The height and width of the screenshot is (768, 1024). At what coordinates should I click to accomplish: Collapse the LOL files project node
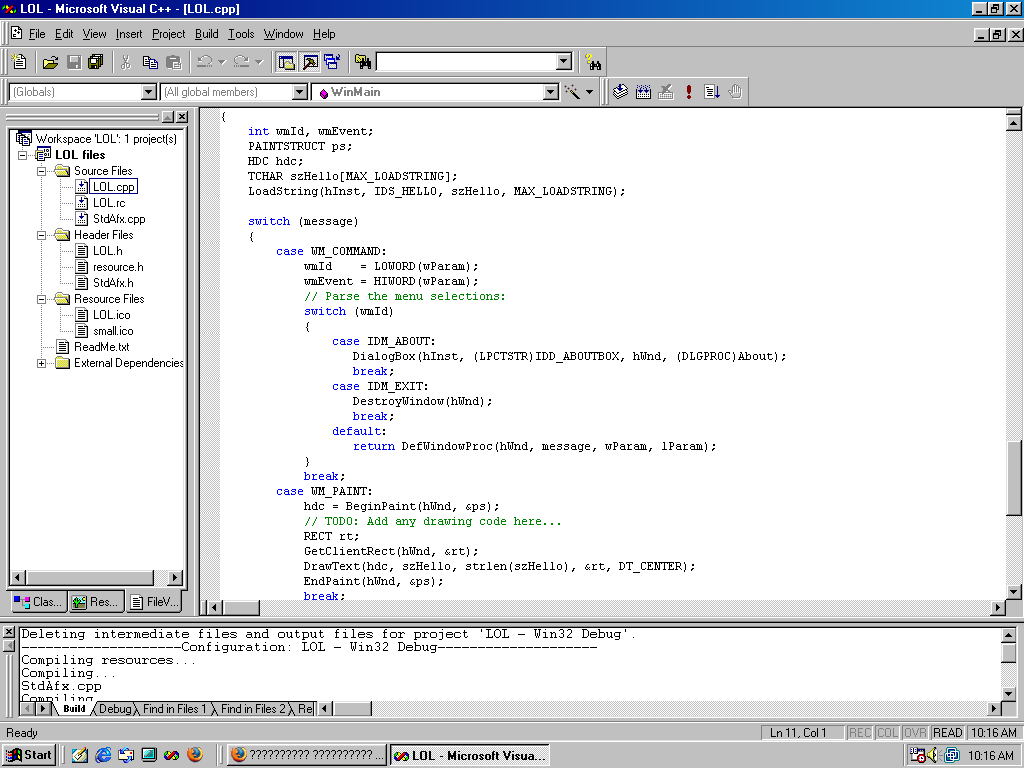point(23,155)
